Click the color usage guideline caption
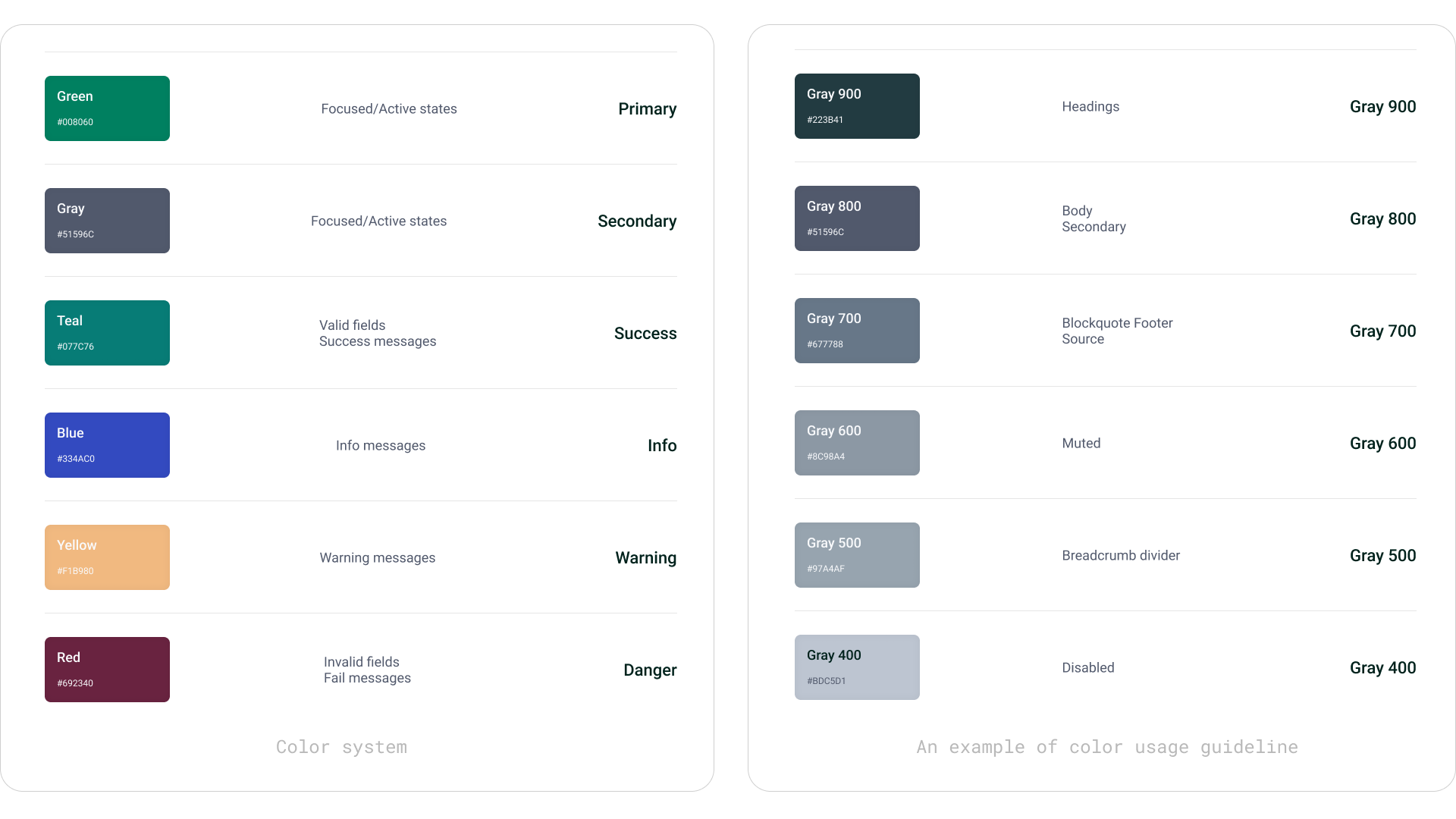The image size is (1456, 819). pyautogui.click(x=1107, y=747)
